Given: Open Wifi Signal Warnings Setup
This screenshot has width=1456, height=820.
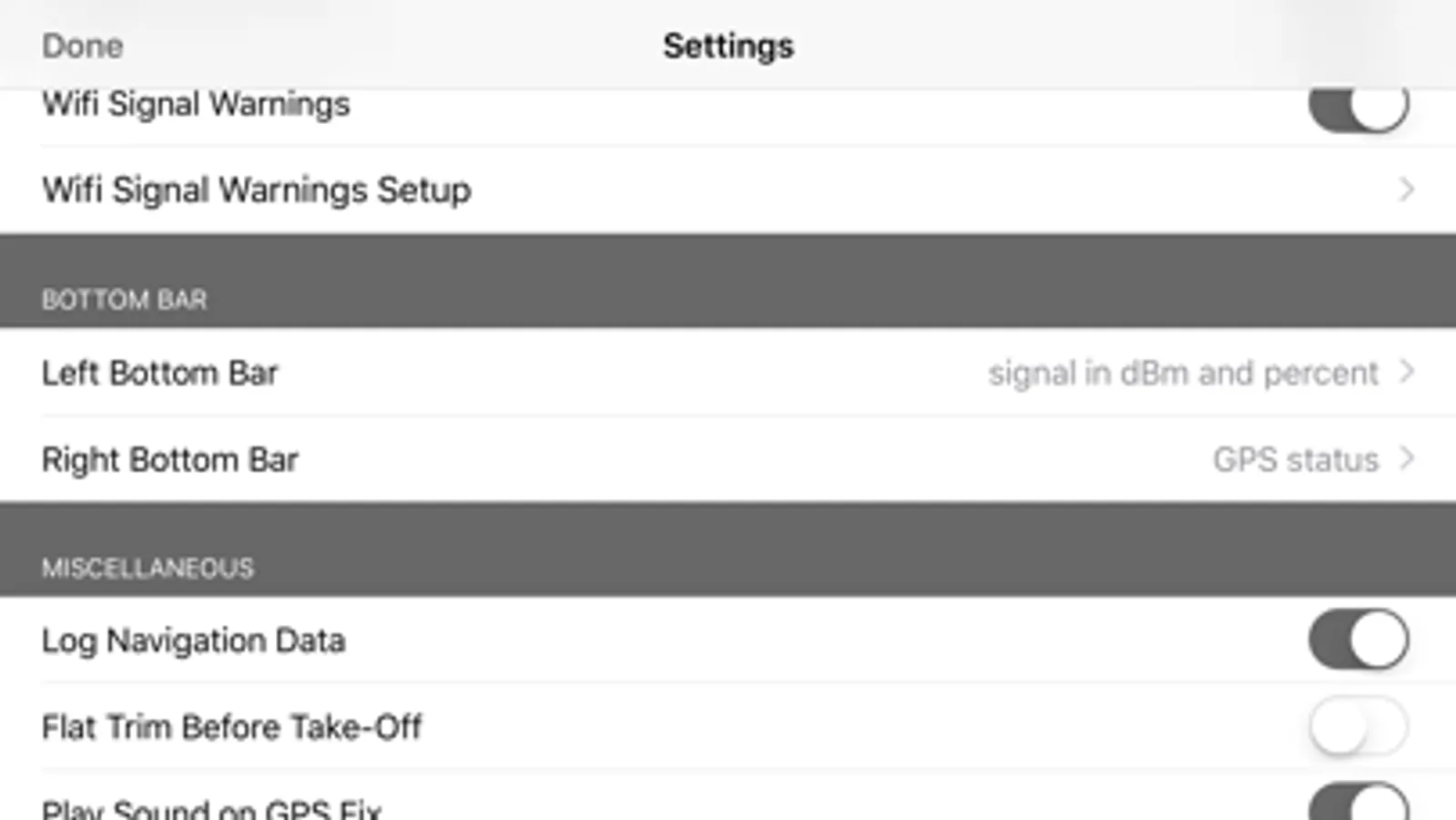Looking at the screenshot, I should coord(257,190).
